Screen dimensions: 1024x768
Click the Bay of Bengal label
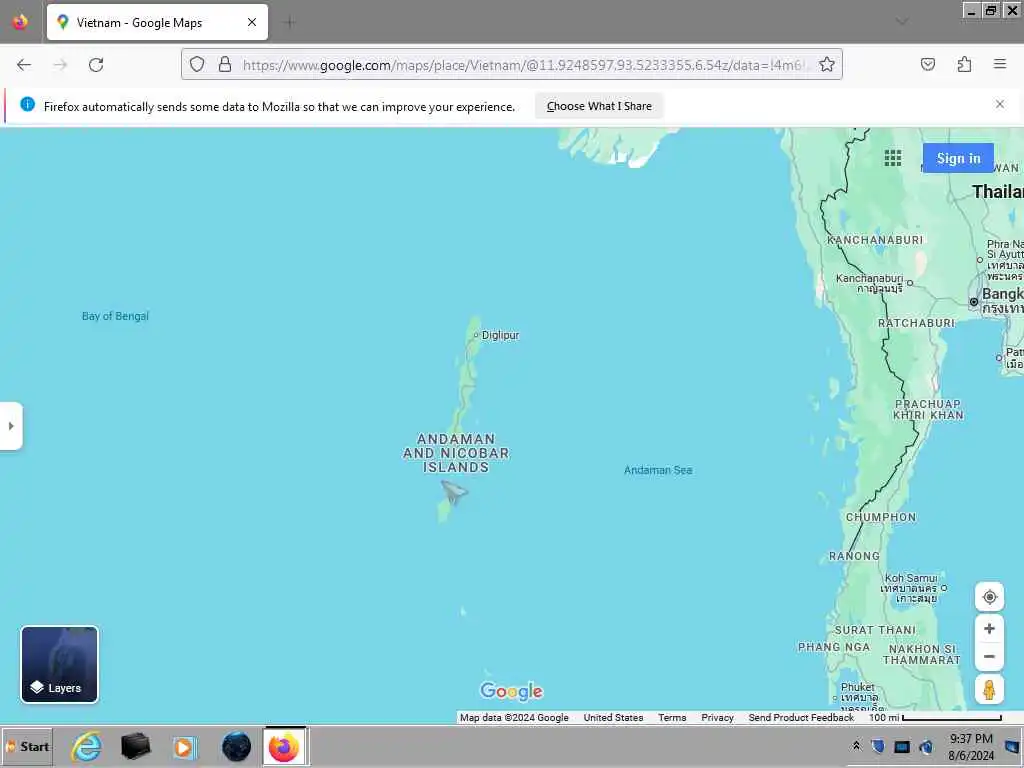[115, 316]
